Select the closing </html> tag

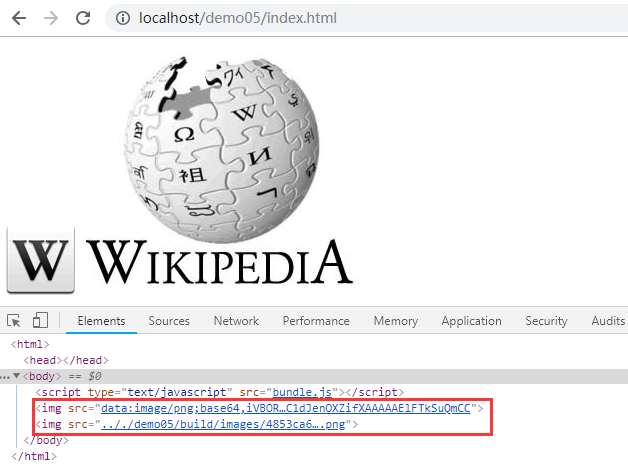(34, 456)
